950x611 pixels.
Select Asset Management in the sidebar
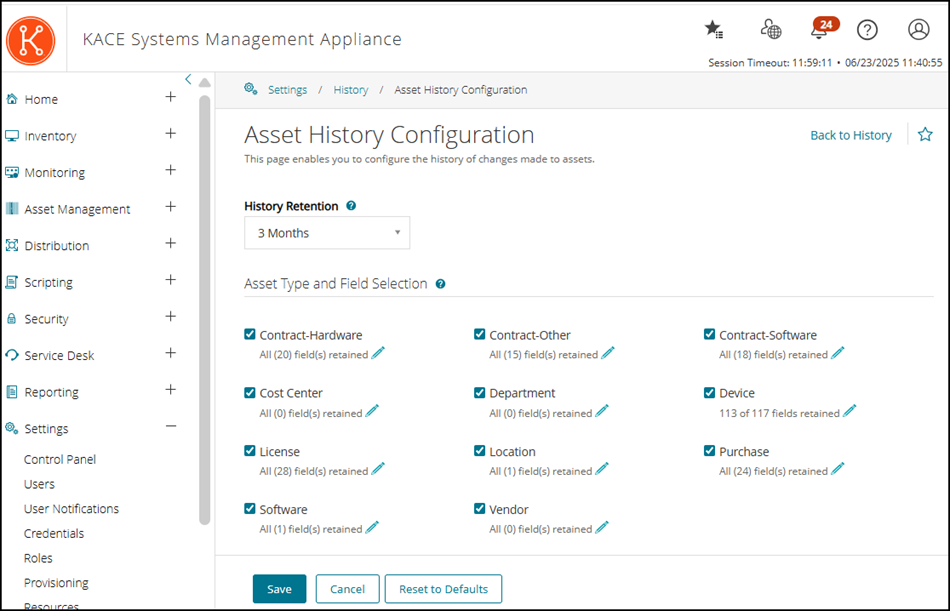79,209
